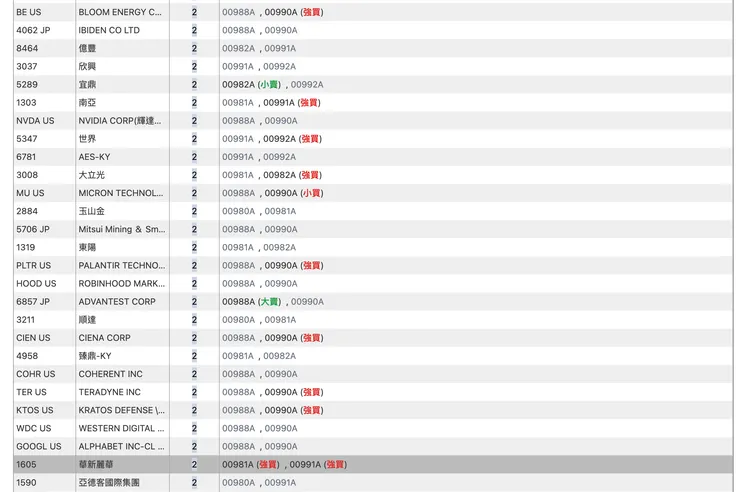
Task: Click the KRATOS DEFENSE name cell
Action: pos(122,410)
